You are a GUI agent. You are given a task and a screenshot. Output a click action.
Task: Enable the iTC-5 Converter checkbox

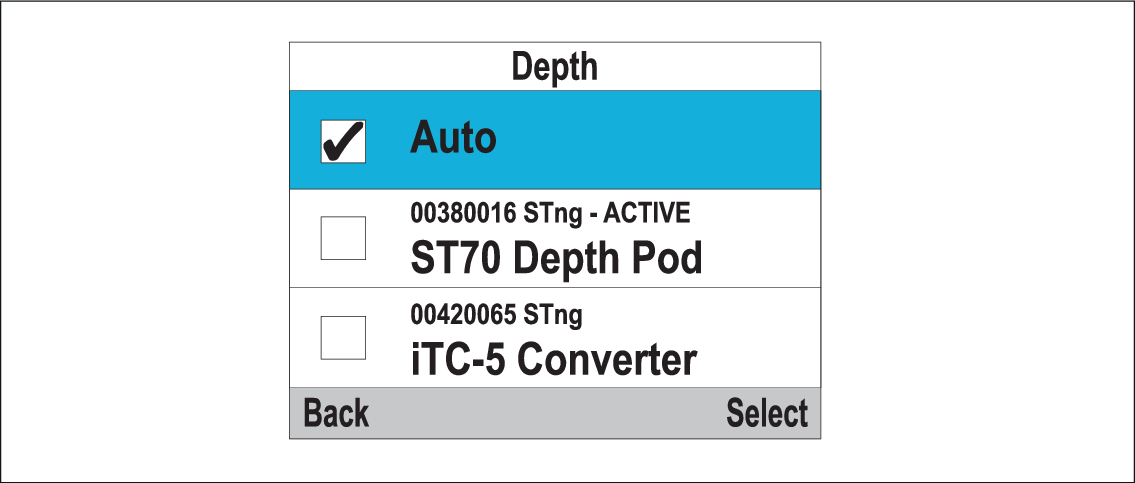click(342, 338)
